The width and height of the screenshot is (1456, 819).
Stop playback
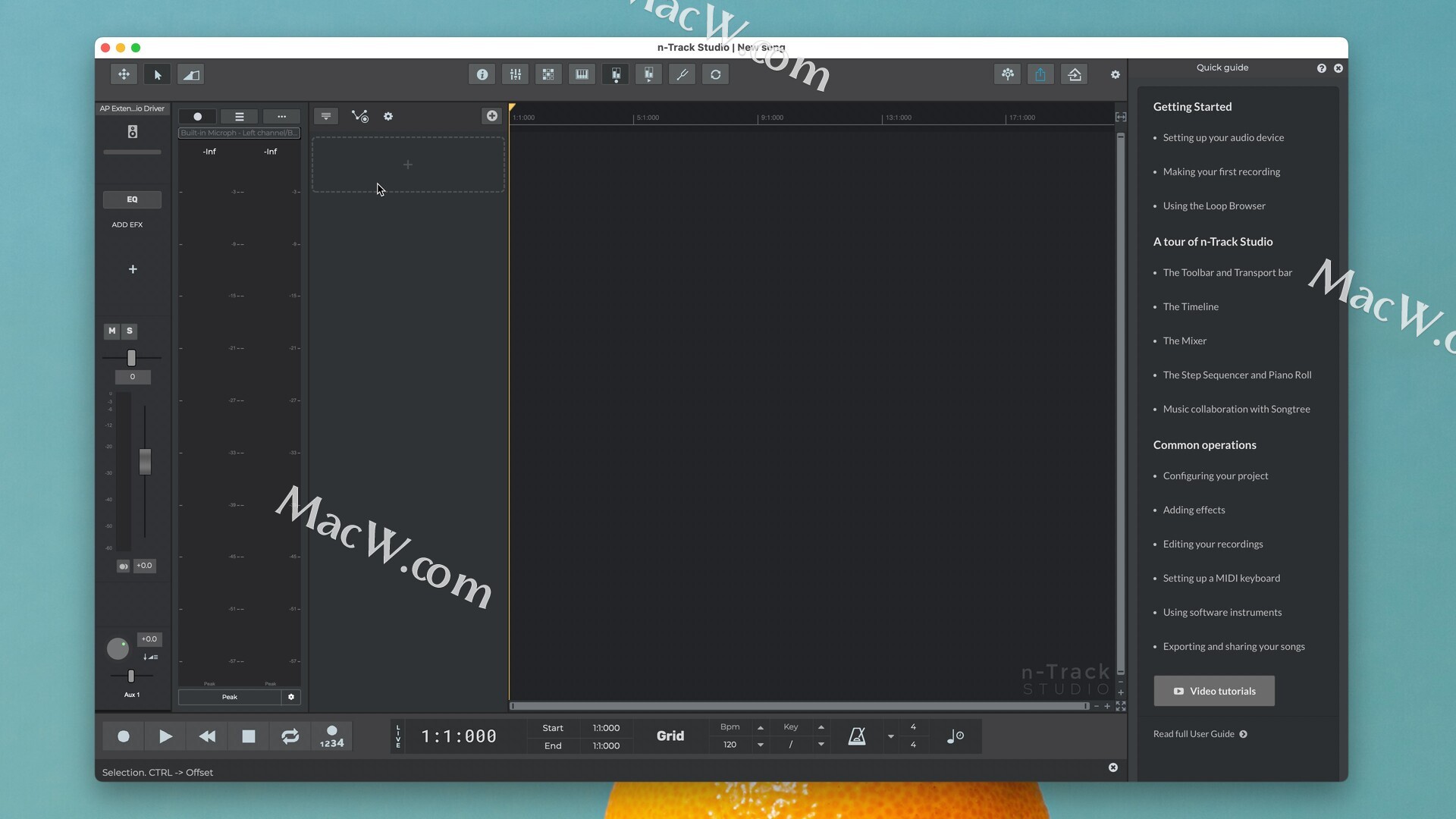[x=249, y=736]
